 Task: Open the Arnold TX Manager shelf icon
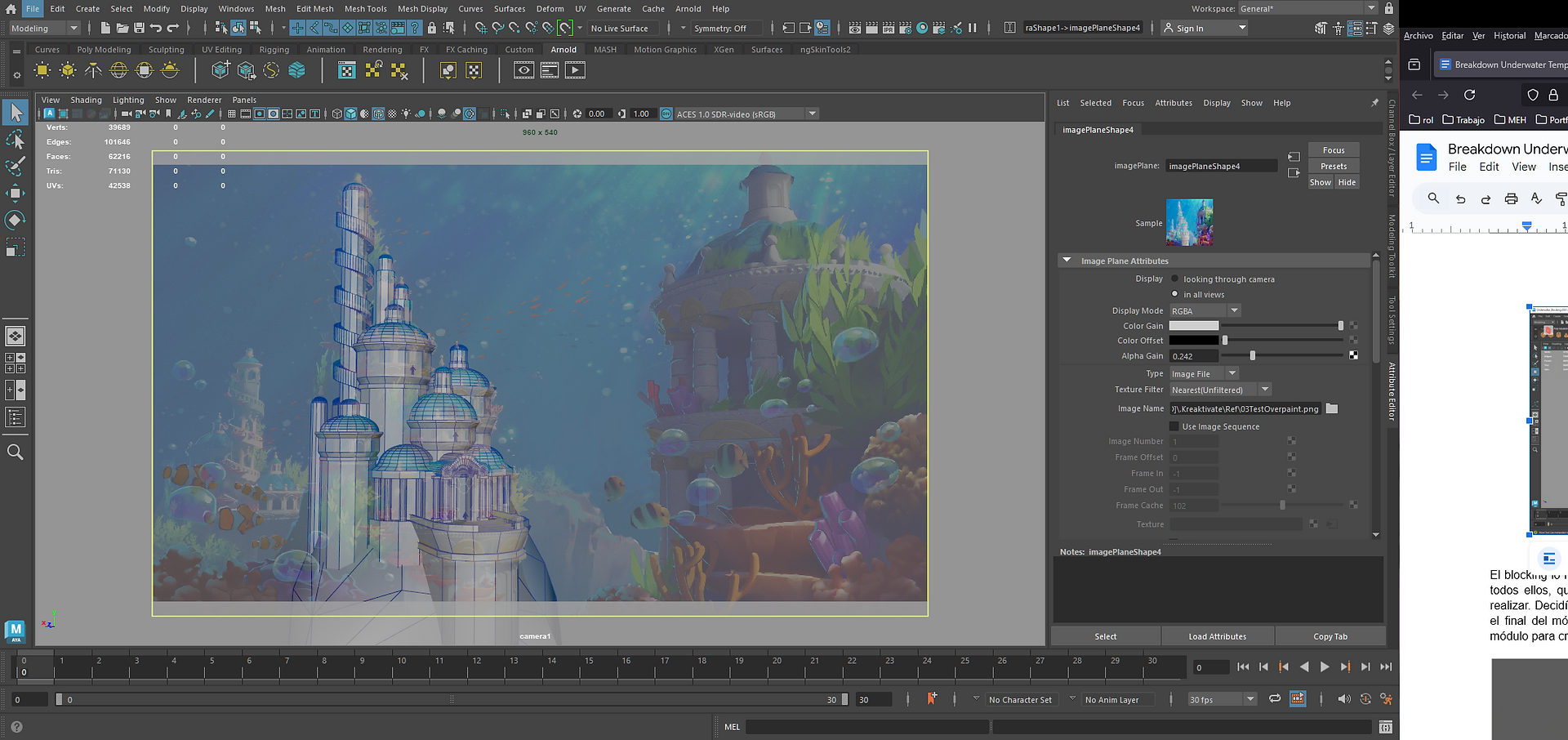point(347,70)
